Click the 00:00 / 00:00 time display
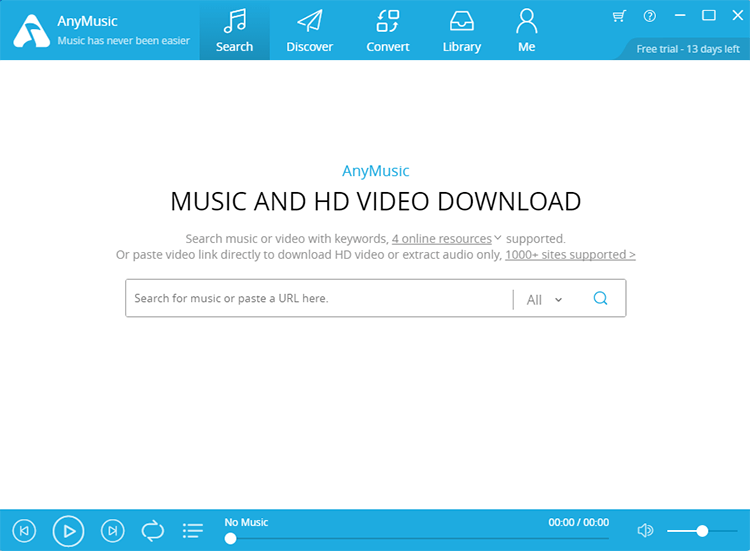750x551 pixels. (x=578, y=522)
